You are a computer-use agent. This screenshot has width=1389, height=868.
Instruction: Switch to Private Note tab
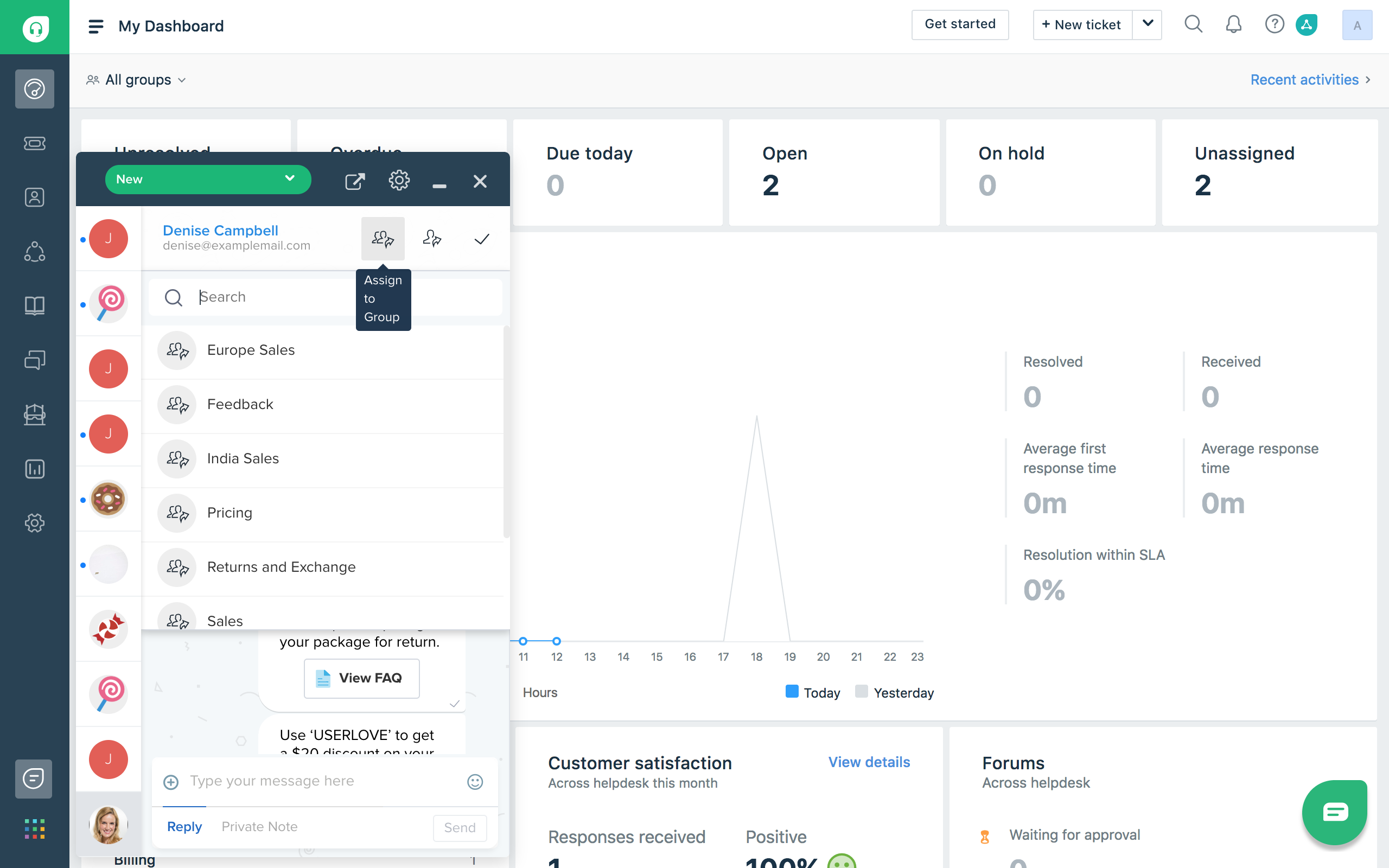(259, 827)
